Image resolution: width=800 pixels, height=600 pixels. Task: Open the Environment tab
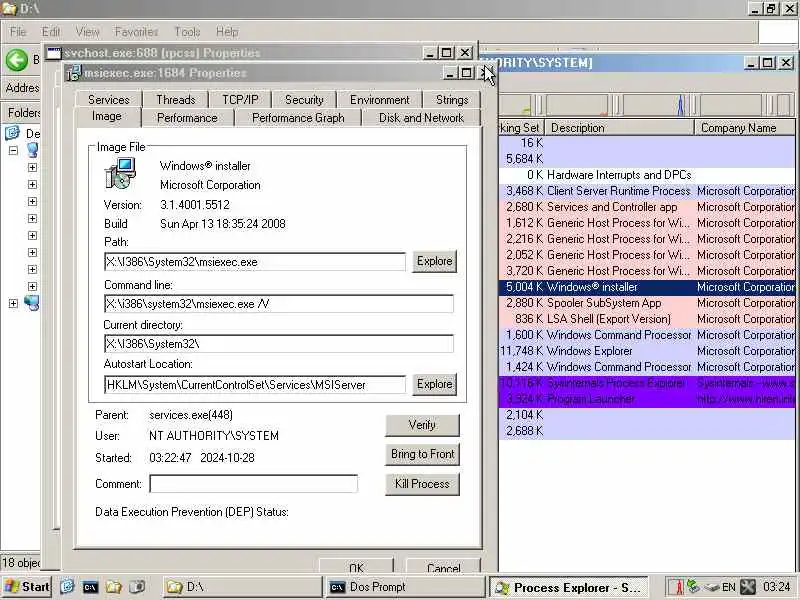click(380, 99)
